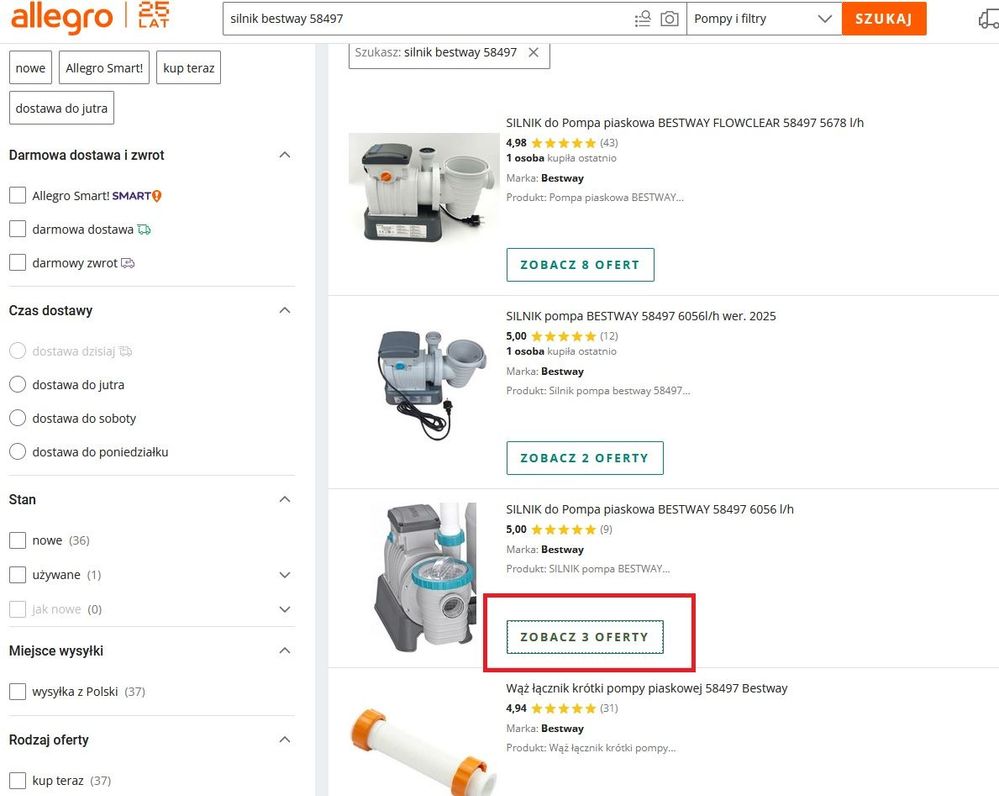Click the advanced search list icon
Viewport: 999px width, 796px height.
643,19
